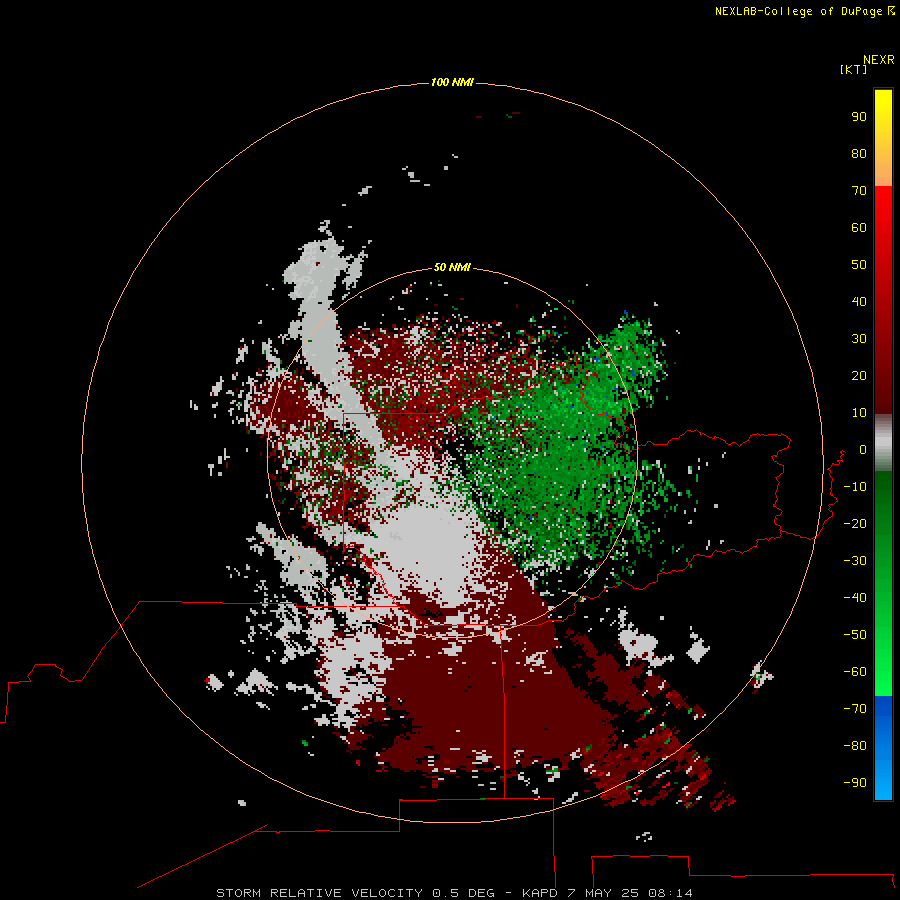The height and width of the screenshot is (900, 900).
Task: Click the 08:14 timestamp in caption
Action: tap(670, 893)
